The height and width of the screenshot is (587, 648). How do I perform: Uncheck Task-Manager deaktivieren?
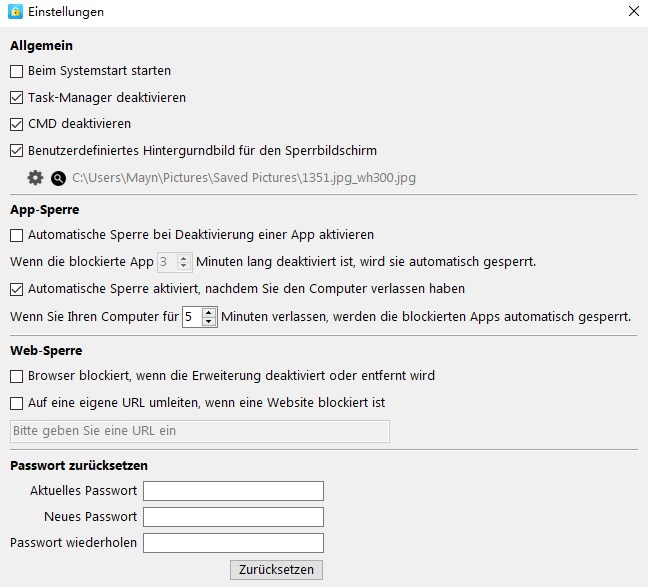(x=17, y=98)
